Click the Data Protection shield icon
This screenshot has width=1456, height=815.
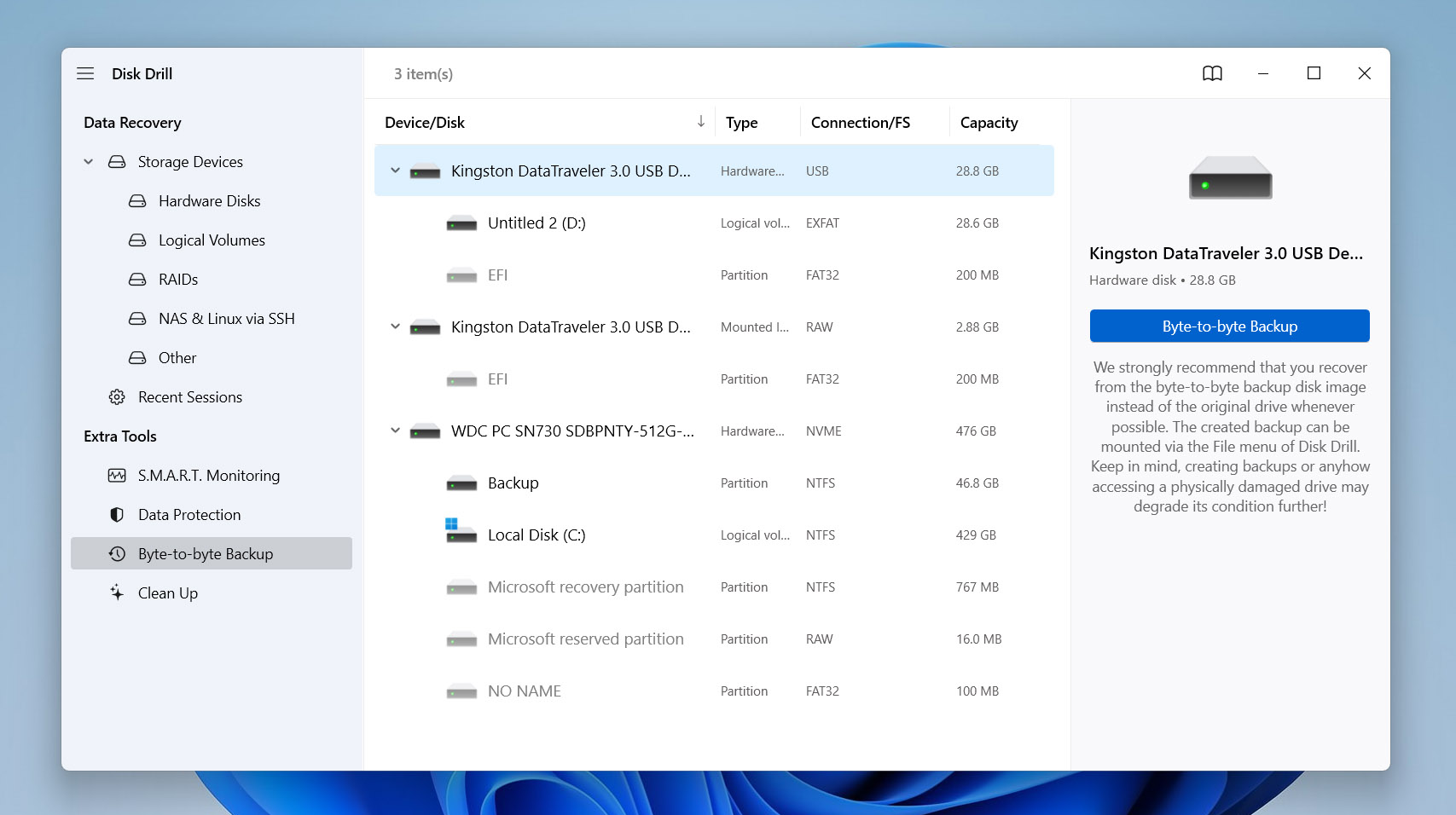(117, 515)
